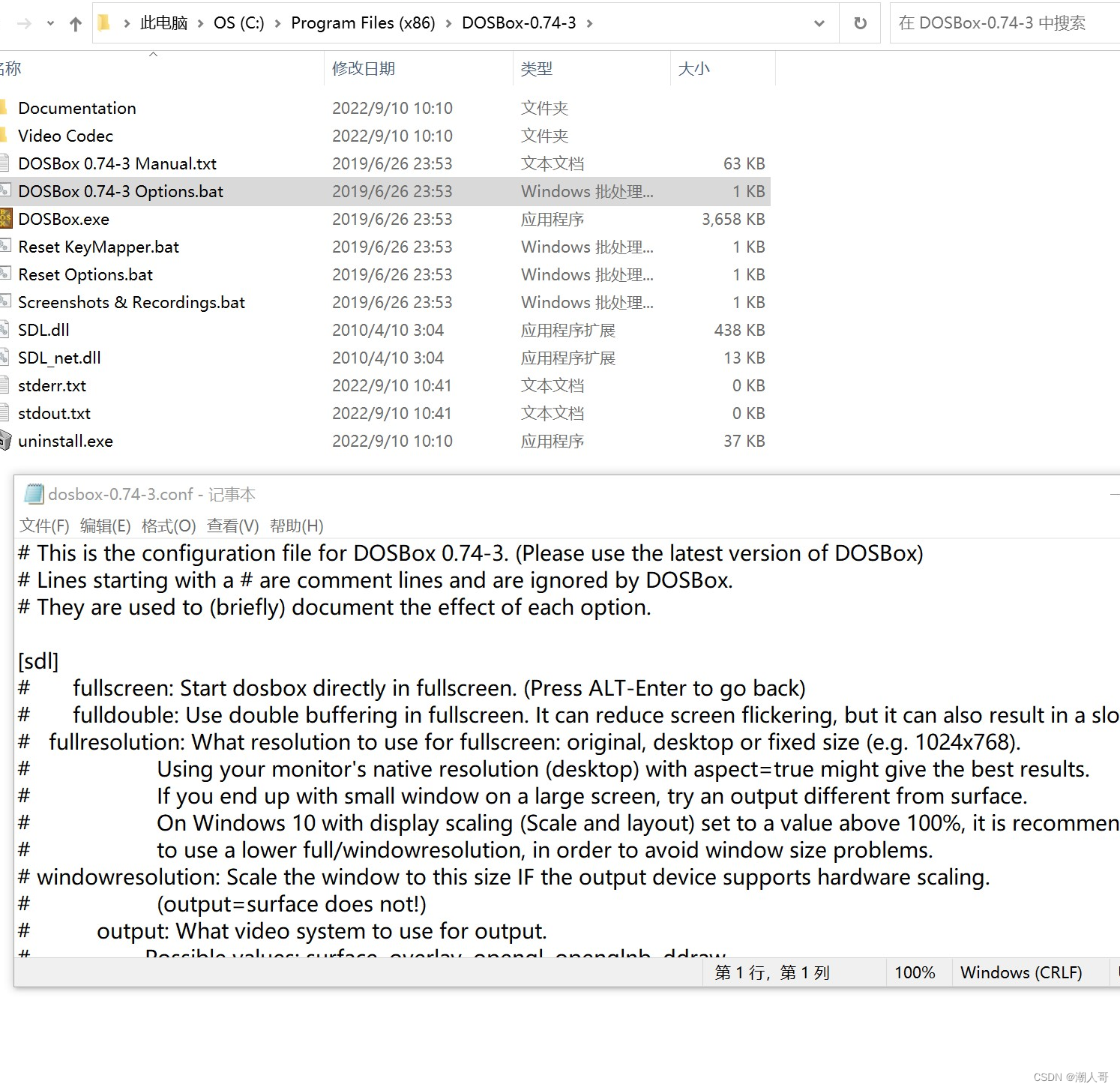The width and height of the screenshot is (1120, 1090).
Task: Click Windows (CRLF) in status bar
Action: tap(1021, 972)
